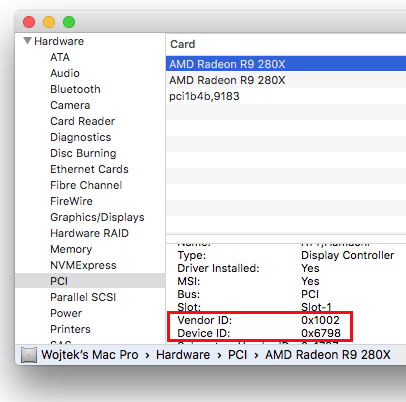Viewport: 406px width, 402px height.
Task: Click AMD Radeon R9 280X in path bar
Action: tap(328, 355)
